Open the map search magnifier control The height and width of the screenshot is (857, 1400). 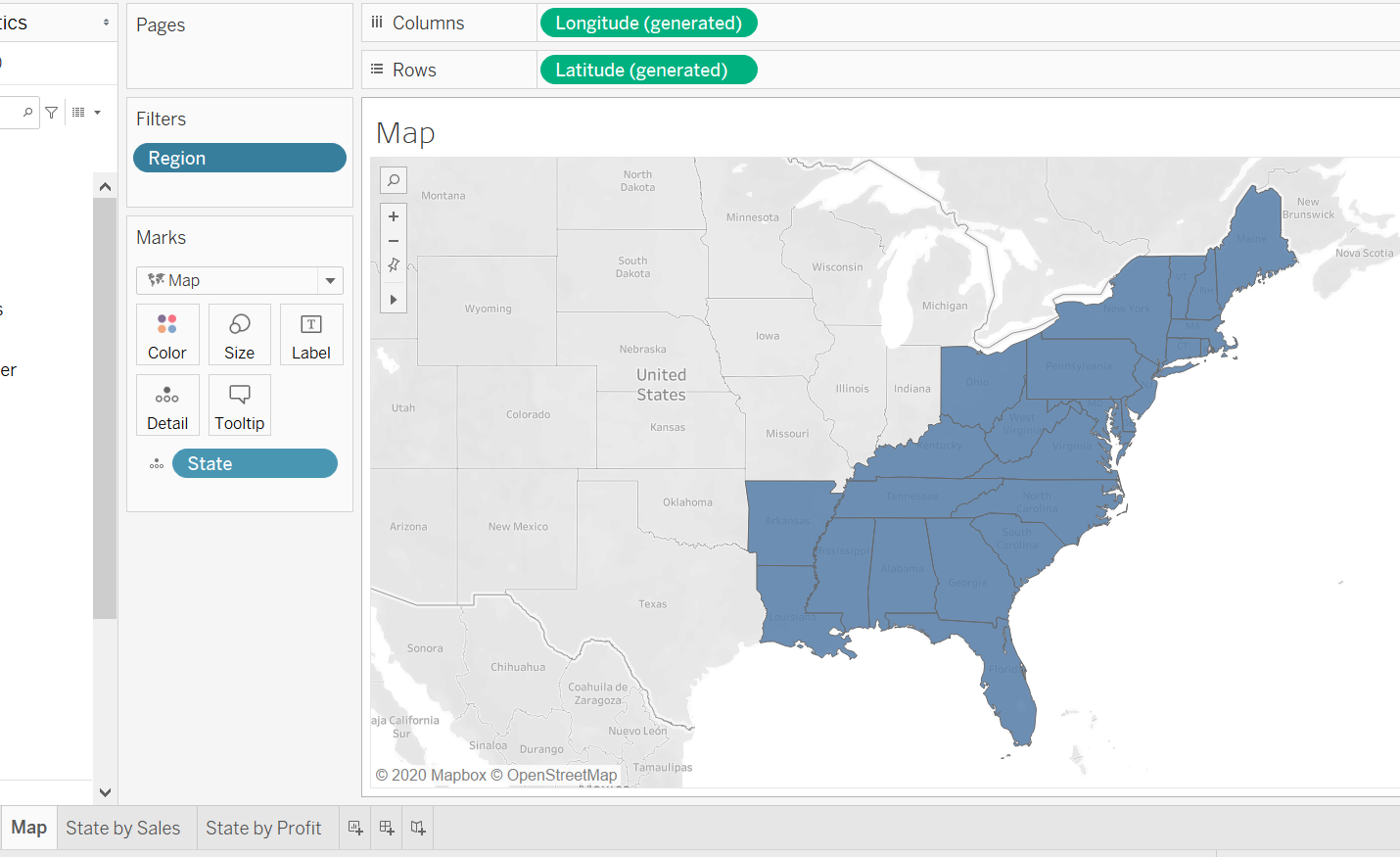(394, 179)
